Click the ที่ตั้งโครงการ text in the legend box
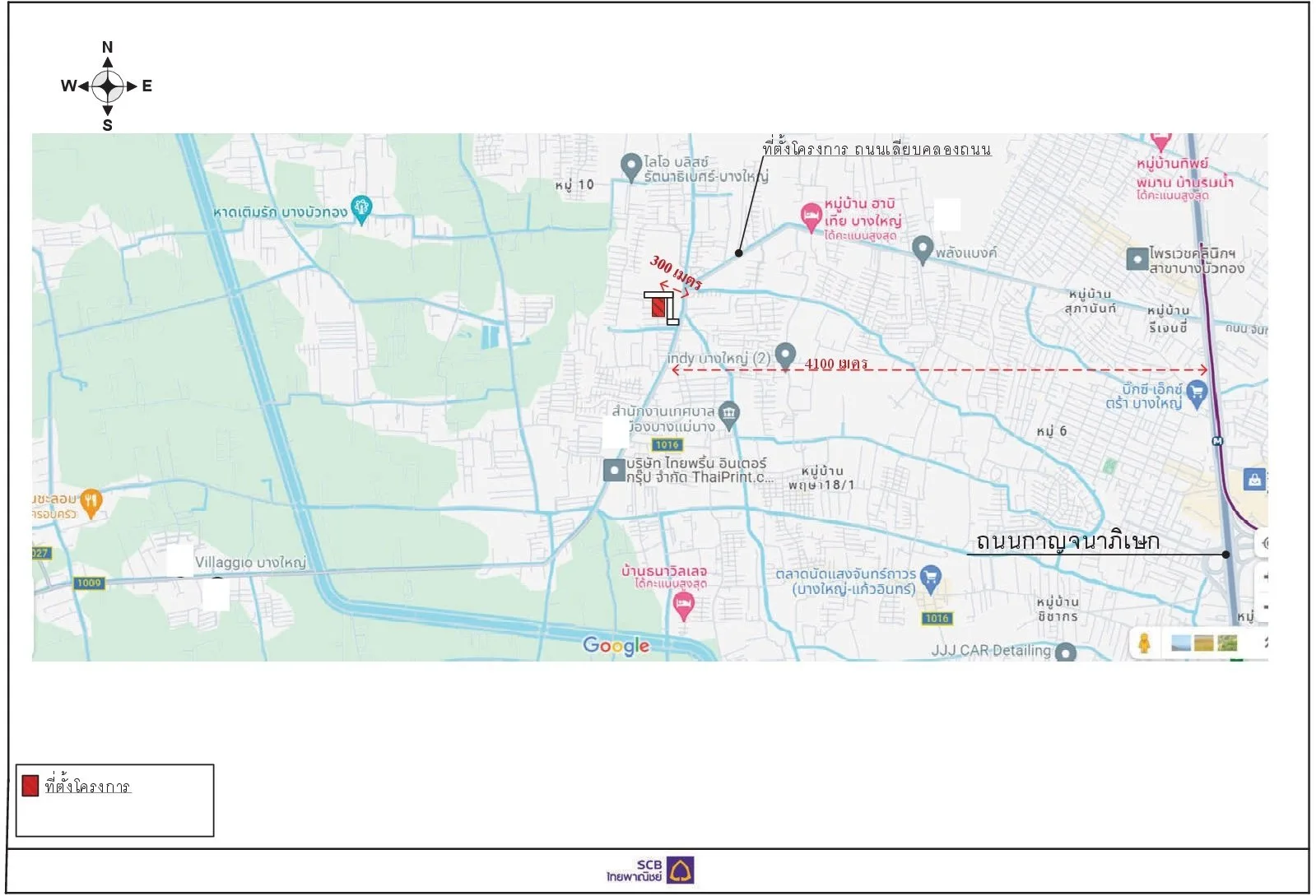Screen dimensions: 1316x896 (88, 786)
